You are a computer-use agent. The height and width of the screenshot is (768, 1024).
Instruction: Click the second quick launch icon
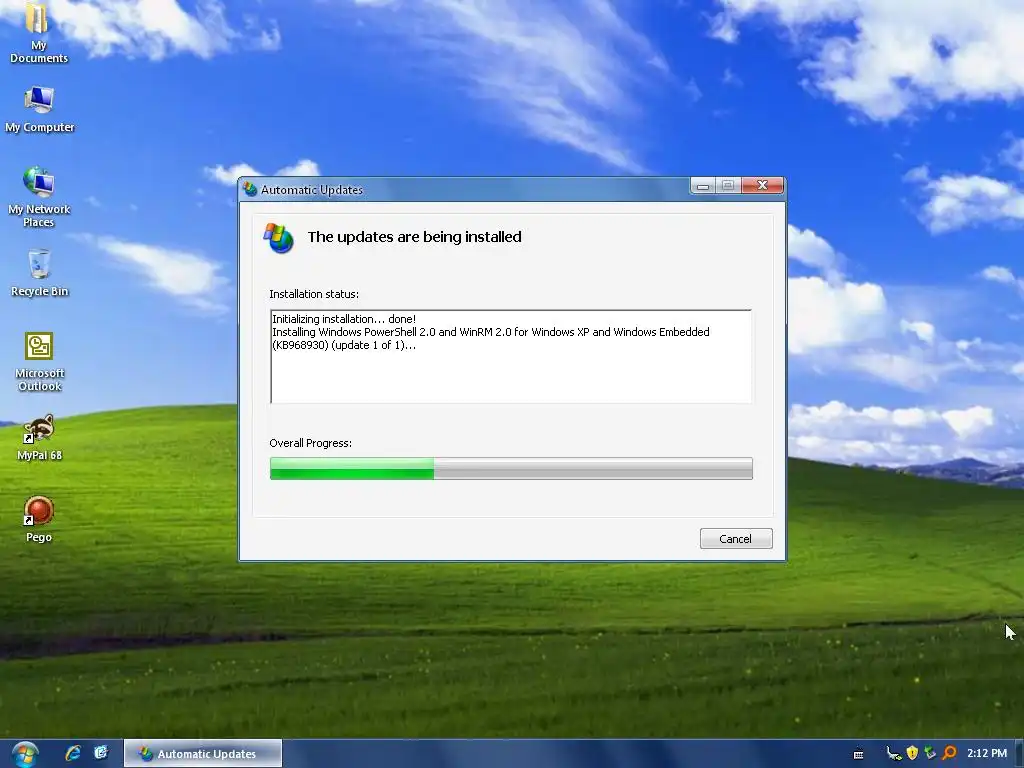point(101,753)
